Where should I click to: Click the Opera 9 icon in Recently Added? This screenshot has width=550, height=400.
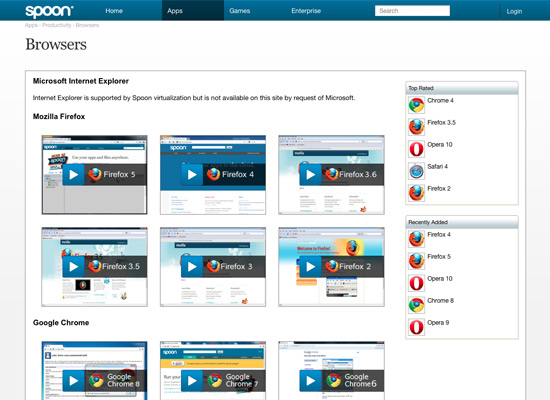pyautogui.click(x=416, y=327)
